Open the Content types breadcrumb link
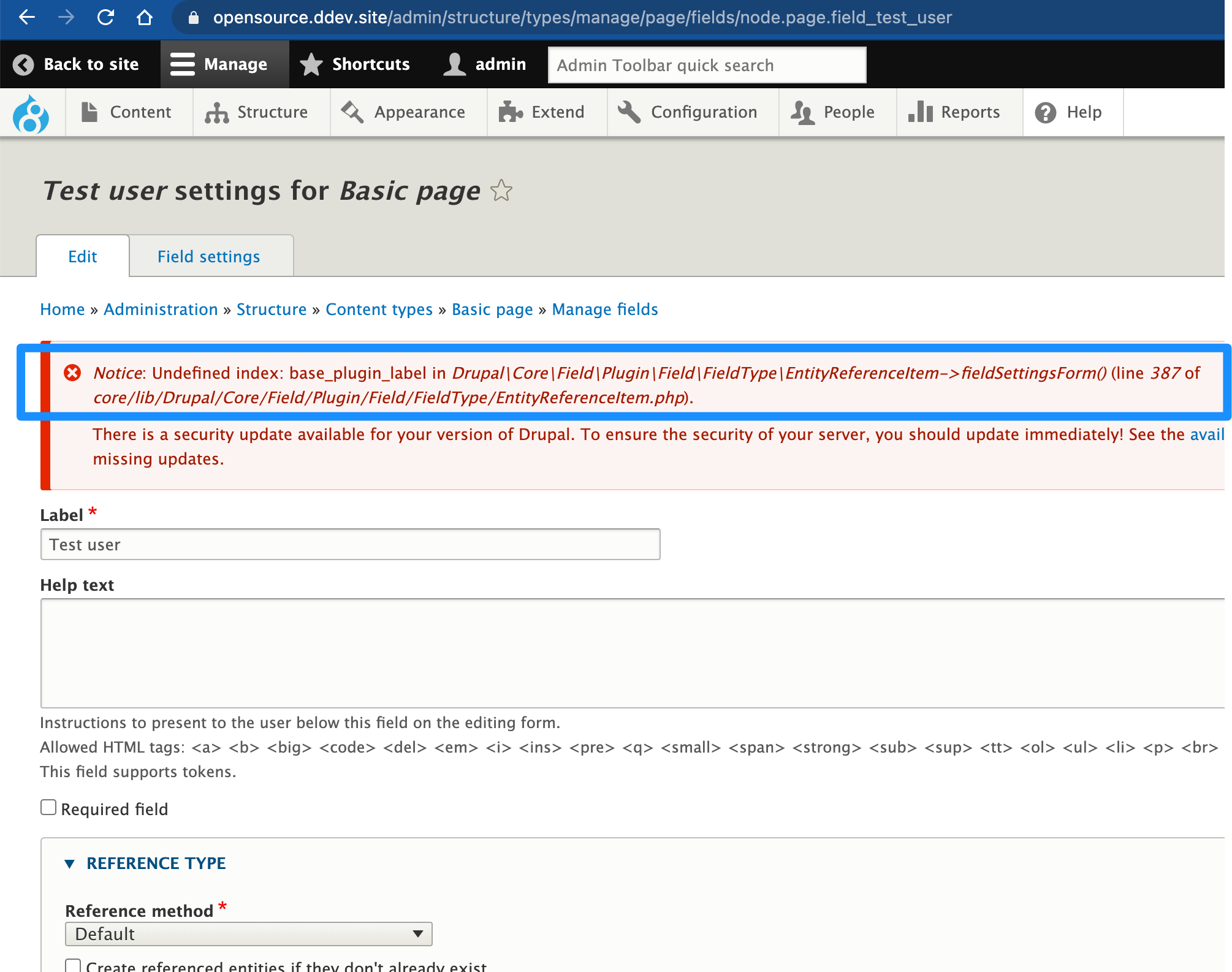 pyautogui.click(x=379, y=309)
